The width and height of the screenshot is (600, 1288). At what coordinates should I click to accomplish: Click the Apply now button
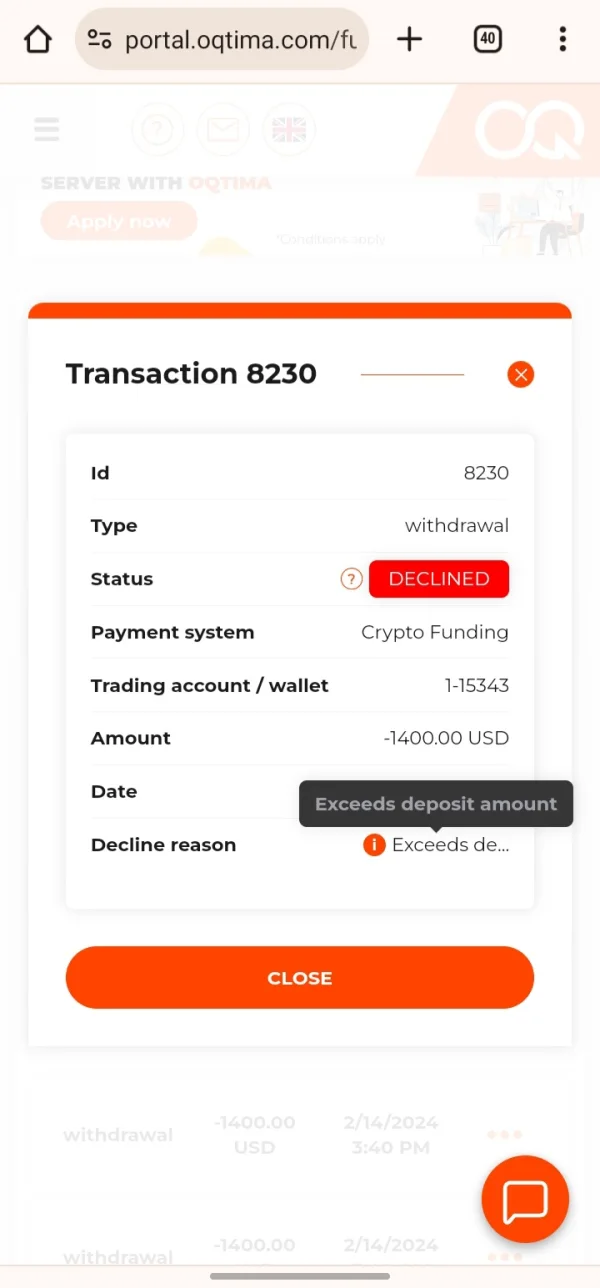(119, 221)
